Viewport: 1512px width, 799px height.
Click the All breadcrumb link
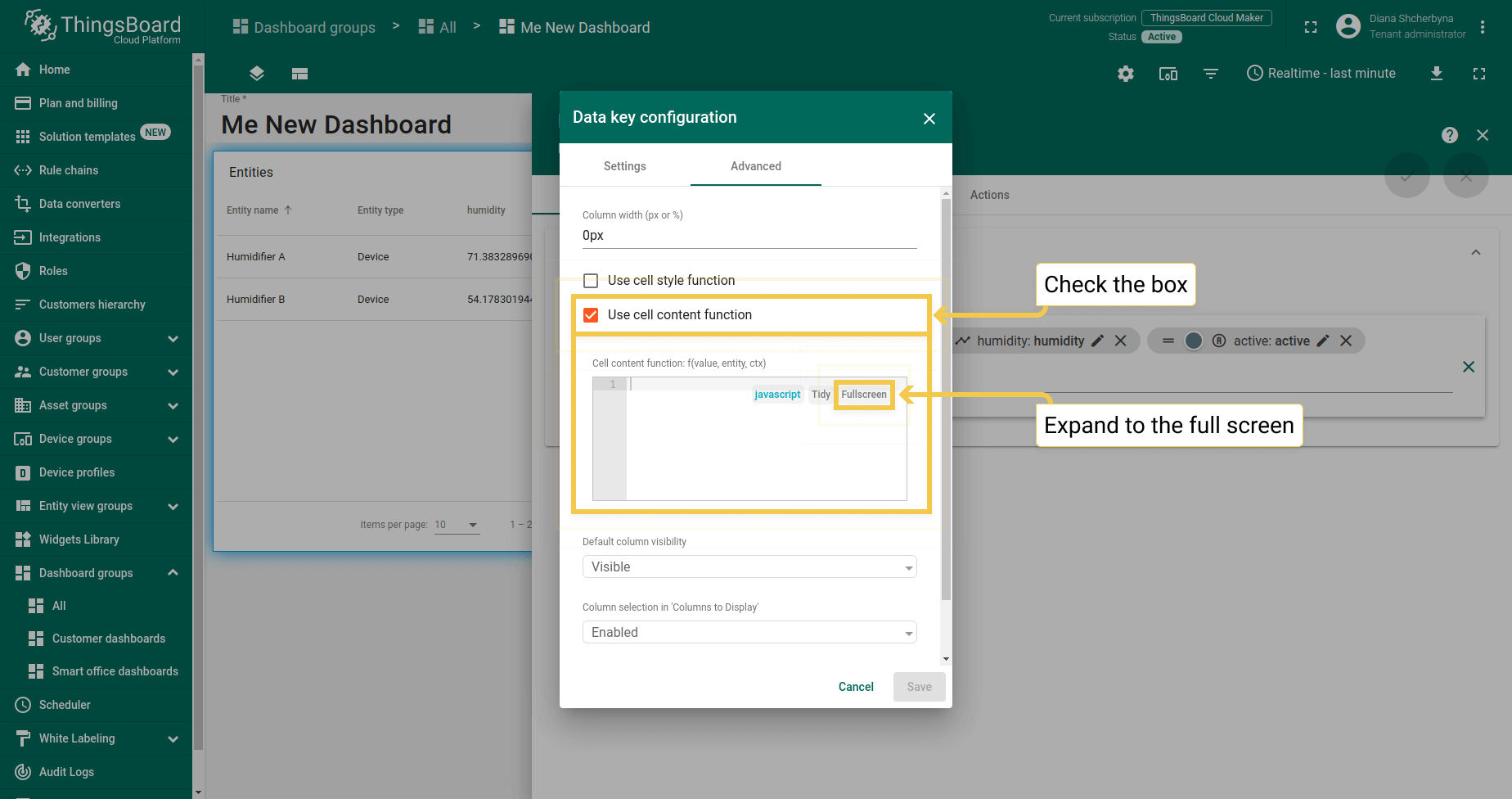tap(438, 27)
